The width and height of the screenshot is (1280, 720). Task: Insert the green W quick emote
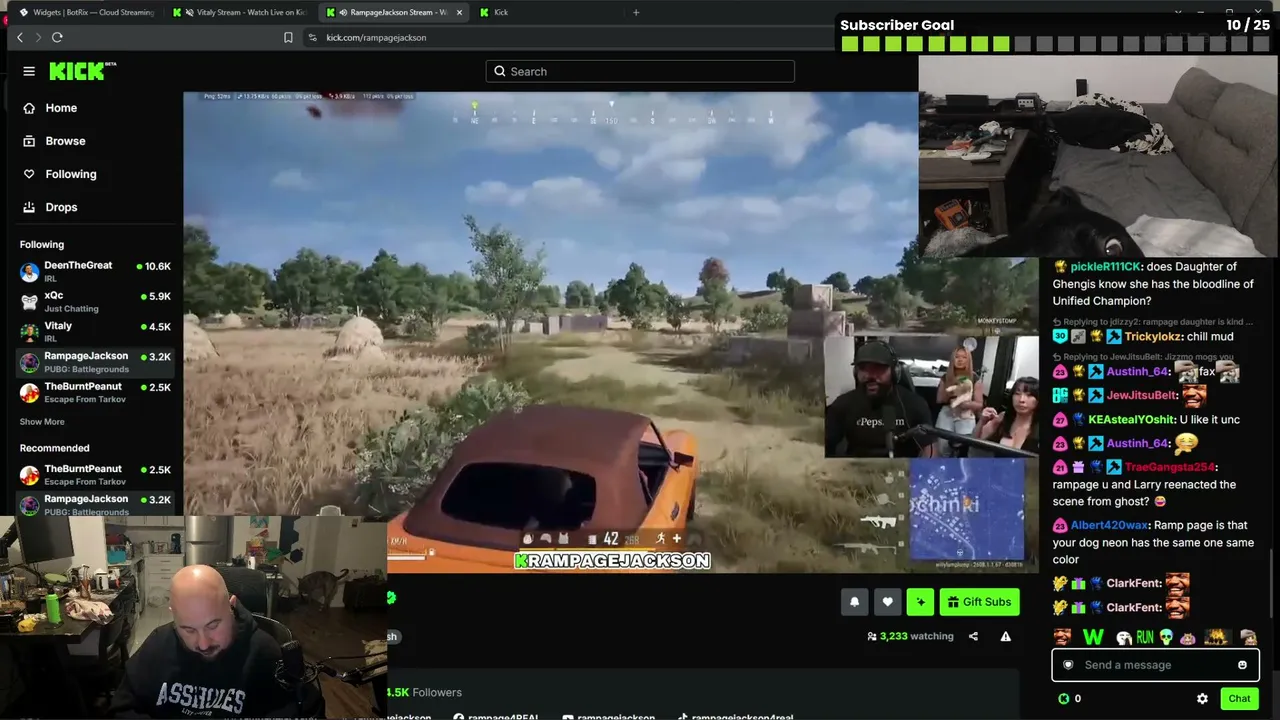pos(1093,636)
